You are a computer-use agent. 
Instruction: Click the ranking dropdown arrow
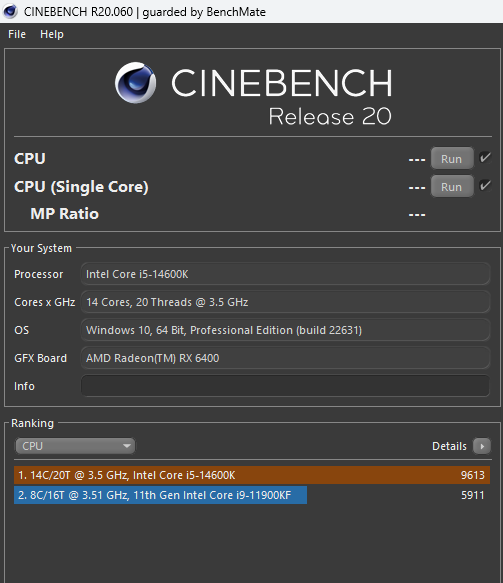pyautogui.click(x=127, y=446)
